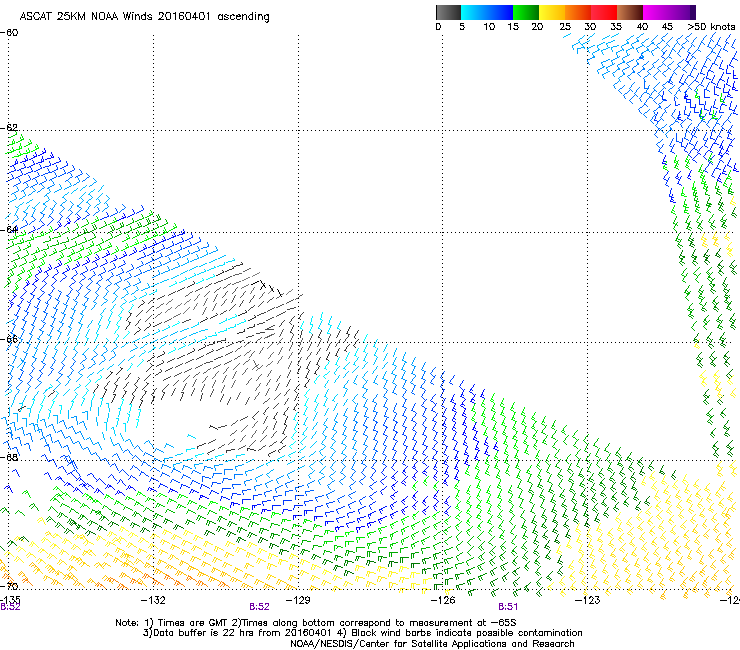Viewport: 740px width, 650px height.
Task: Click the brown segment of the color bar
Action: click(630, 12)
